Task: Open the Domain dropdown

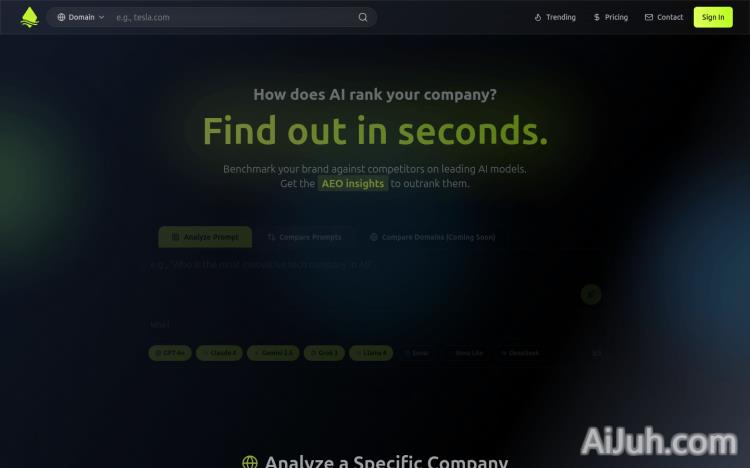Action: pos(81,17)
